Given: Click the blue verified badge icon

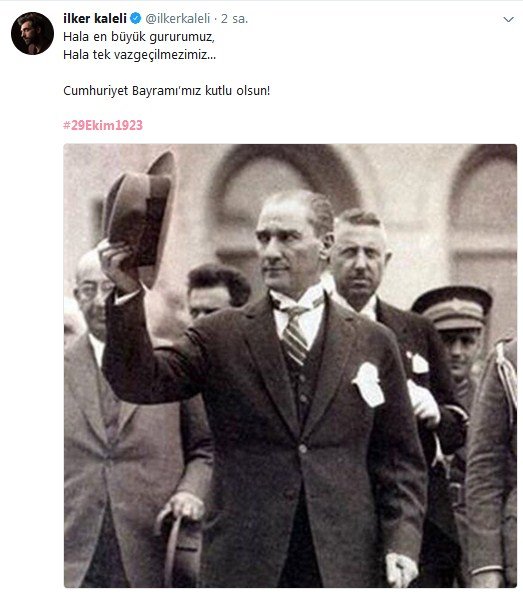Looking at the screenshot, I should [136, 18].
